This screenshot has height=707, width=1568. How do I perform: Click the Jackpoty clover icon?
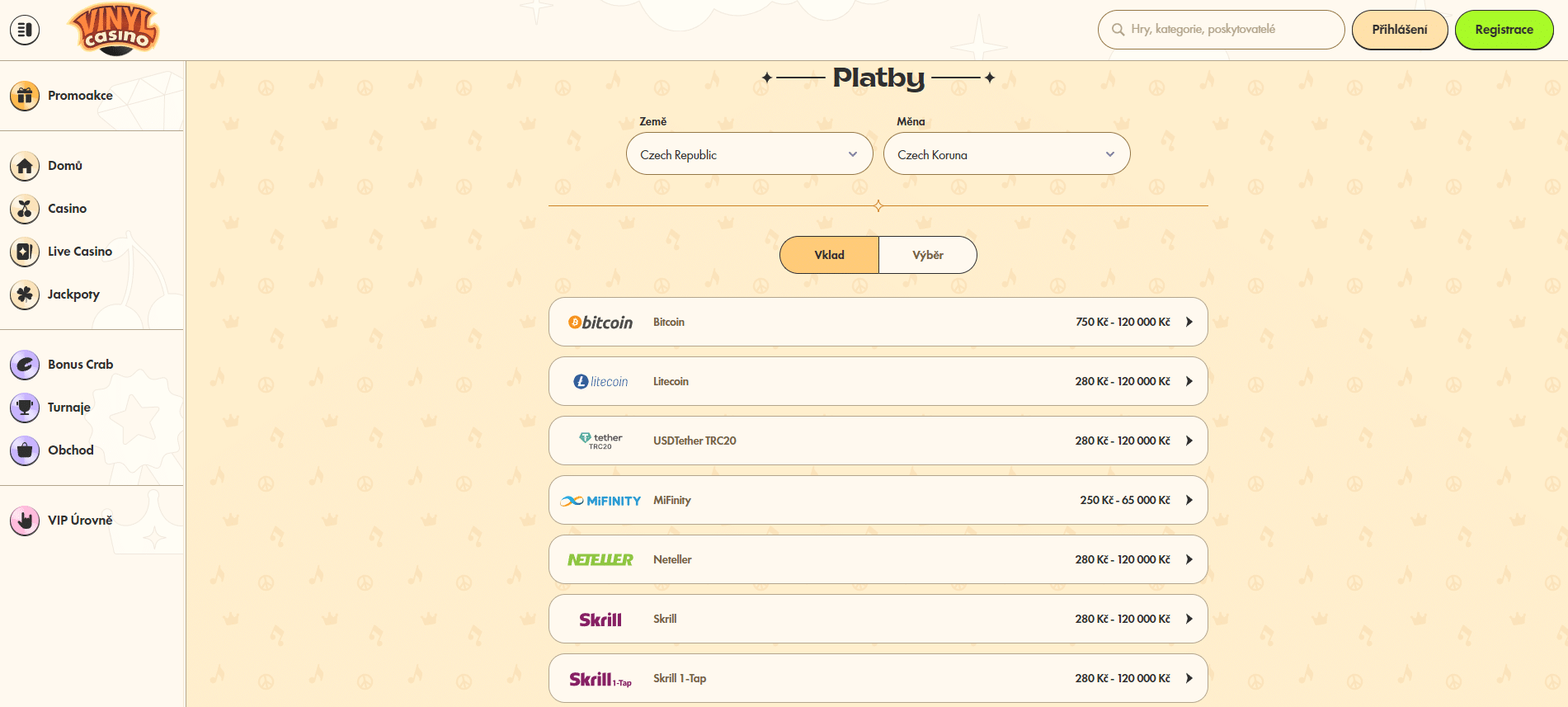(x=25, y=295)
